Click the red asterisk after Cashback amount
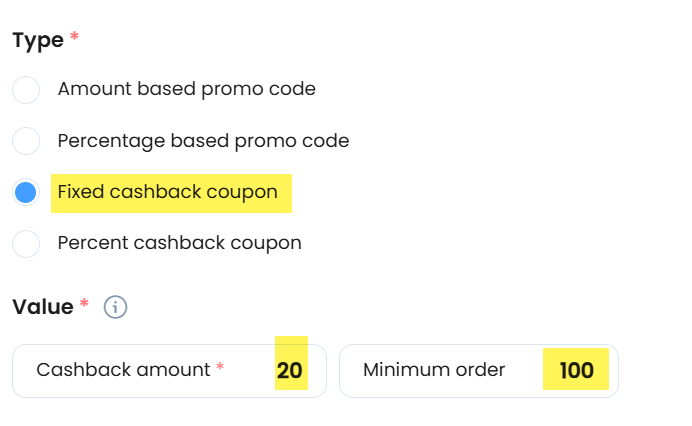692x426 pixels. point(220,366)
